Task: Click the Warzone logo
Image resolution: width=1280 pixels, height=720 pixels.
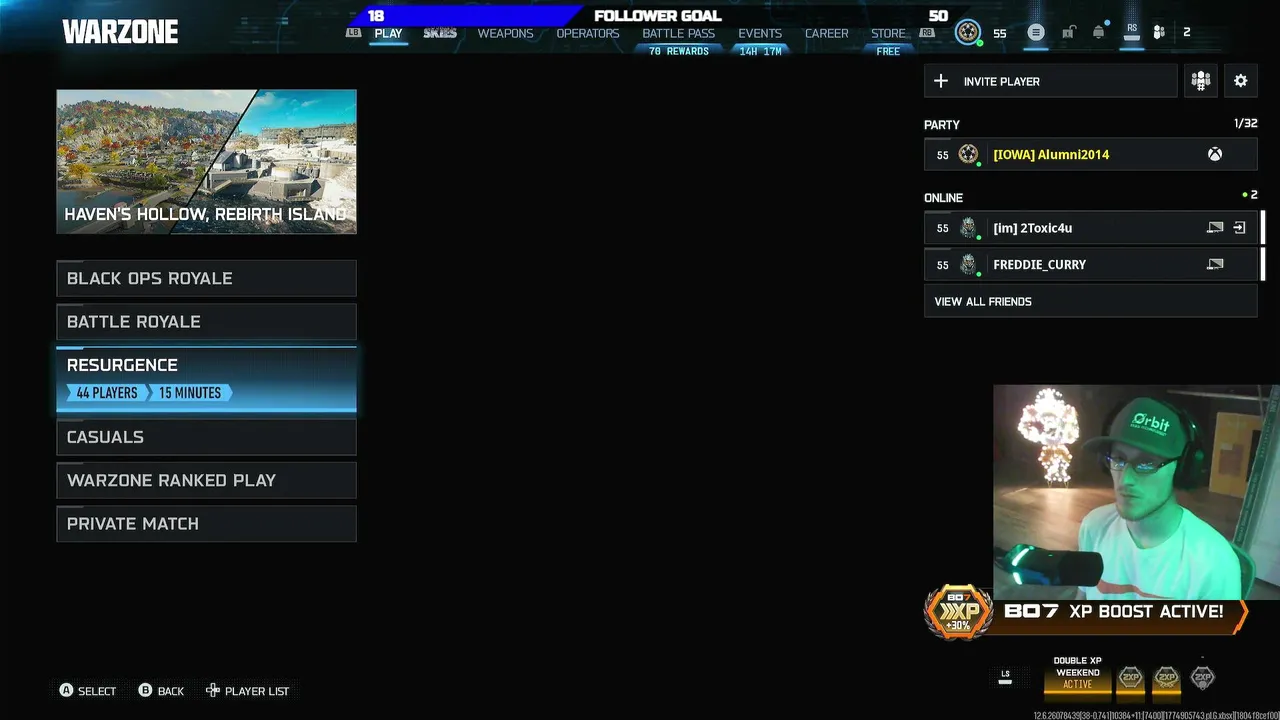Action: pyautogui.click(x=120, y=32)
